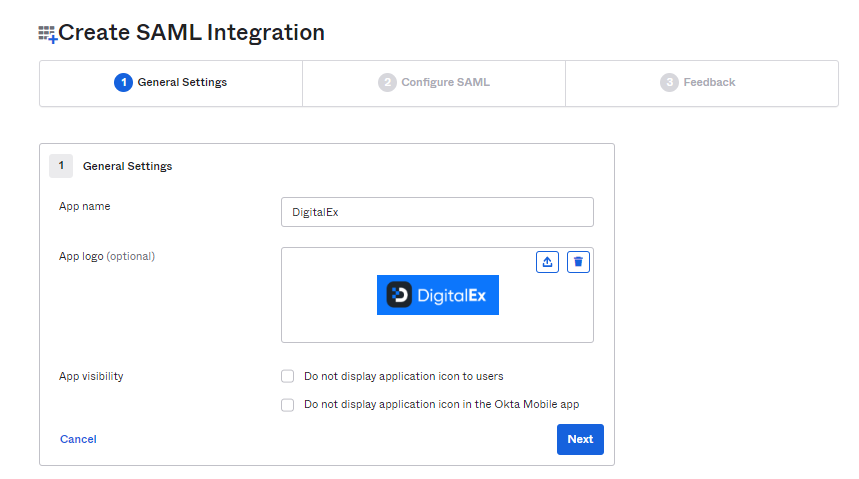859x479 pixels.
Task: Open the General Settings step tab
Action: pyautogui.click(x=171, y=83)
